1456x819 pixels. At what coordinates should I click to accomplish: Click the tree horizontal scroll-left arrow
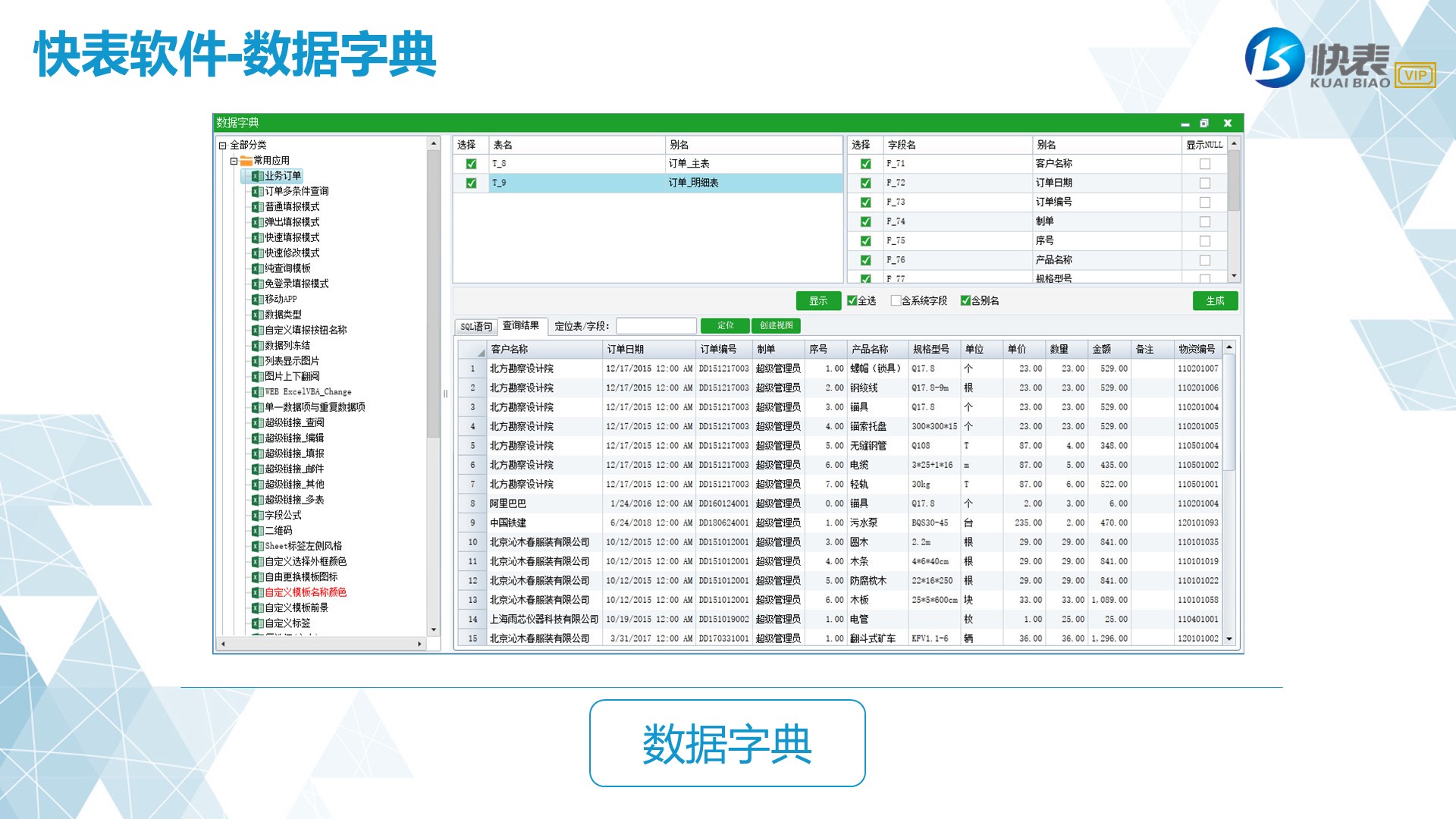(223, 644)
